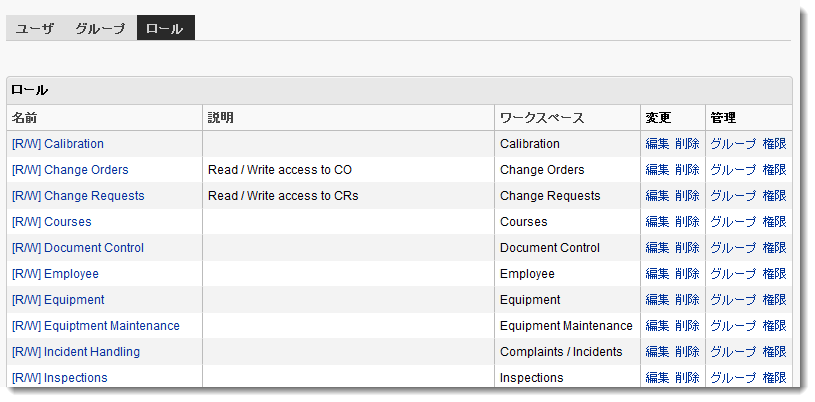Click グループ for the Change Requests row
Image resolution: width=815 pixels, height=402 pixels.
(733, 196)
